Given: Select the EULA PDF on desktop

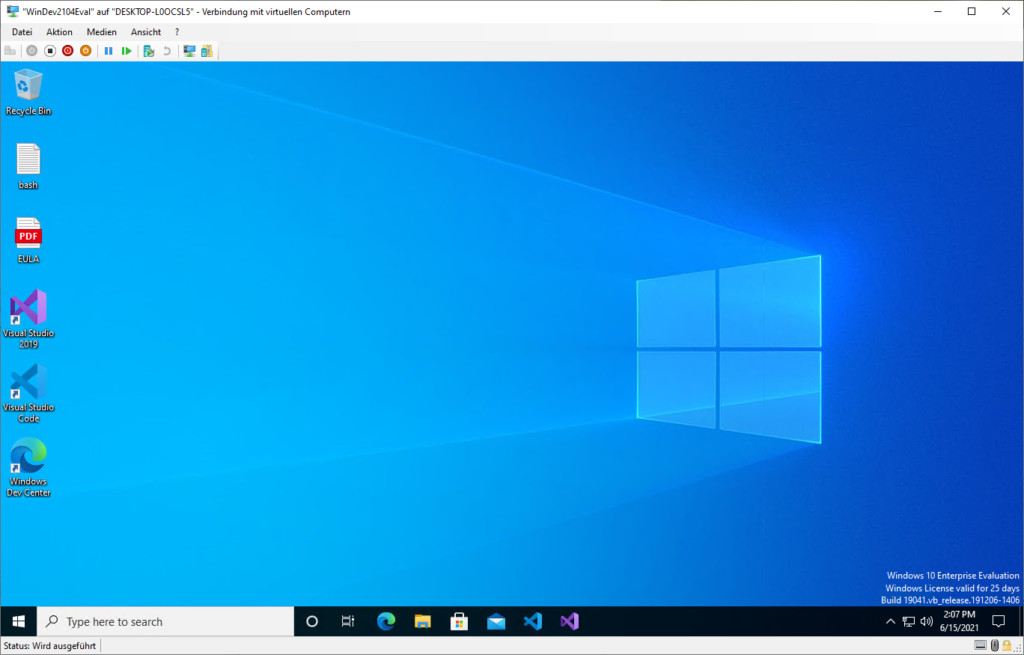Looking at the screenshot, I should [x=28, y=240].
